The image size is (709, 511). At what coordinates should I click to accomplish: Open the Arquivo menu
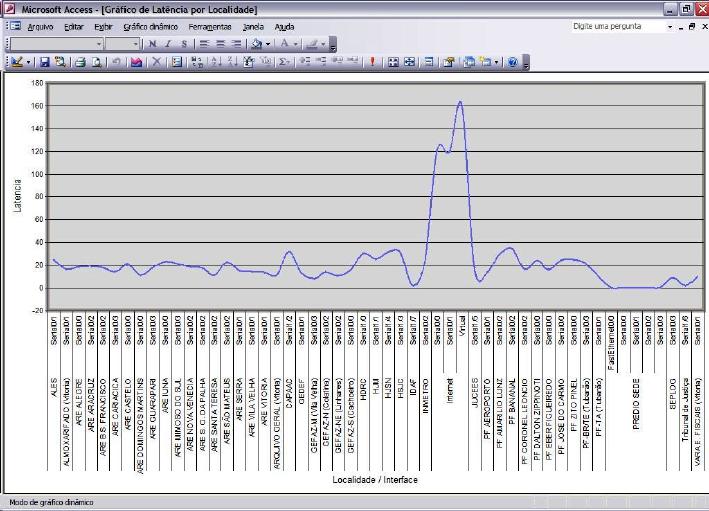point(40,27)
